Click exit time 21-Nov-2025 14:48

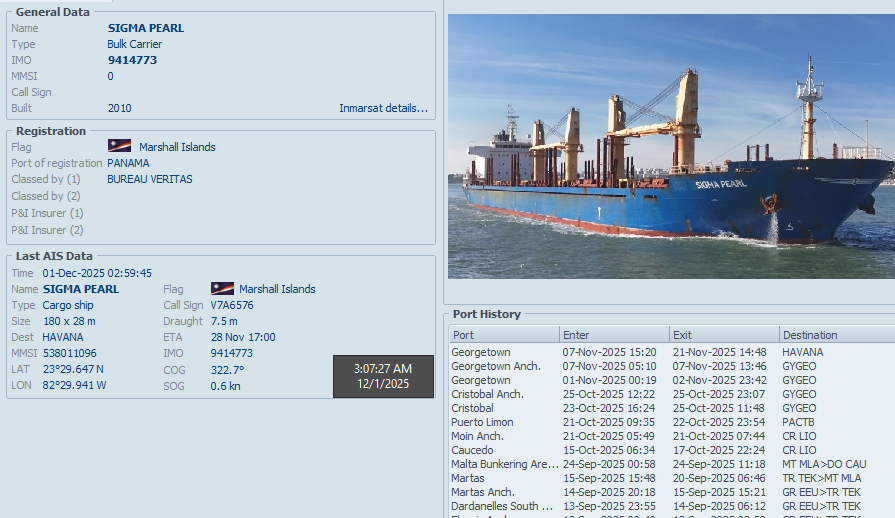719,352
